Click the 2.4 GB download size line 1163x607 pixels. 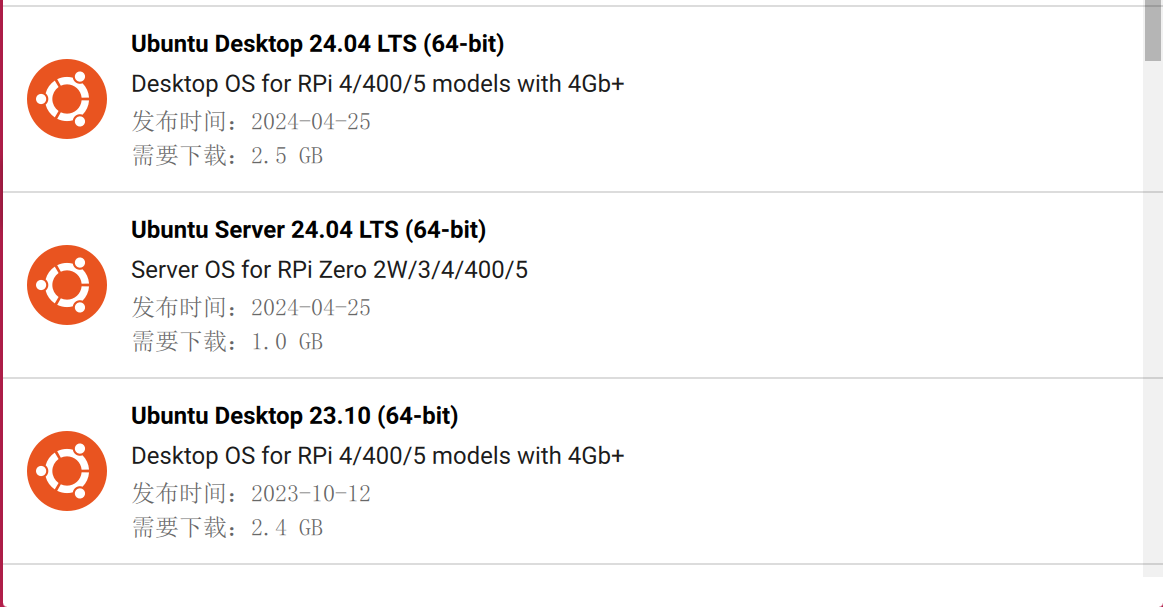[227, 528]
